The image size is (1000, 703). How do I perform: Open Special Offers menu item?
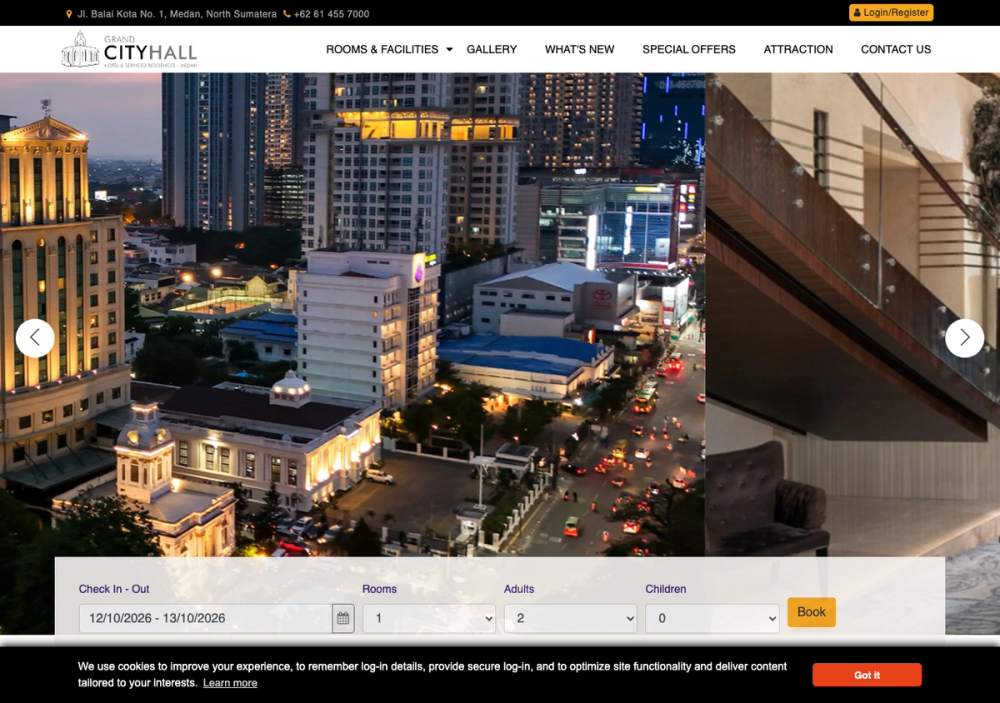click(689, 49)
